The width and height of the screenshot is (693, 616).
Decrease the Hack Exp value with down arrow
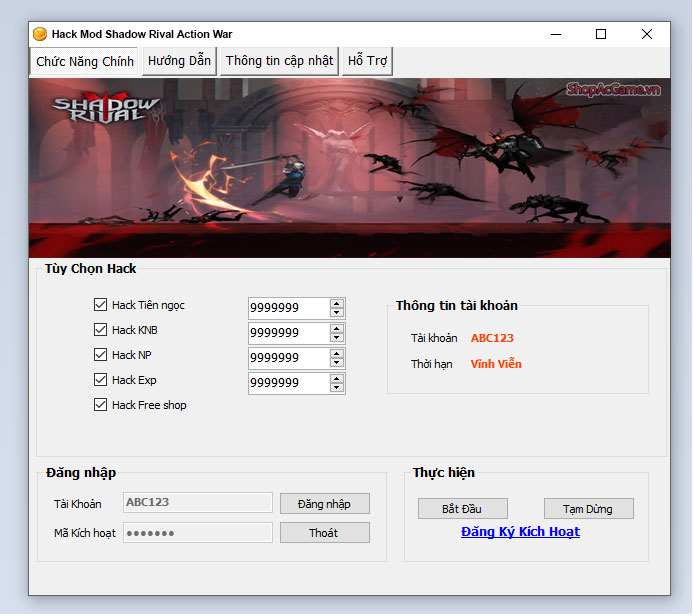pyautogui.click(x=337, y=388)
